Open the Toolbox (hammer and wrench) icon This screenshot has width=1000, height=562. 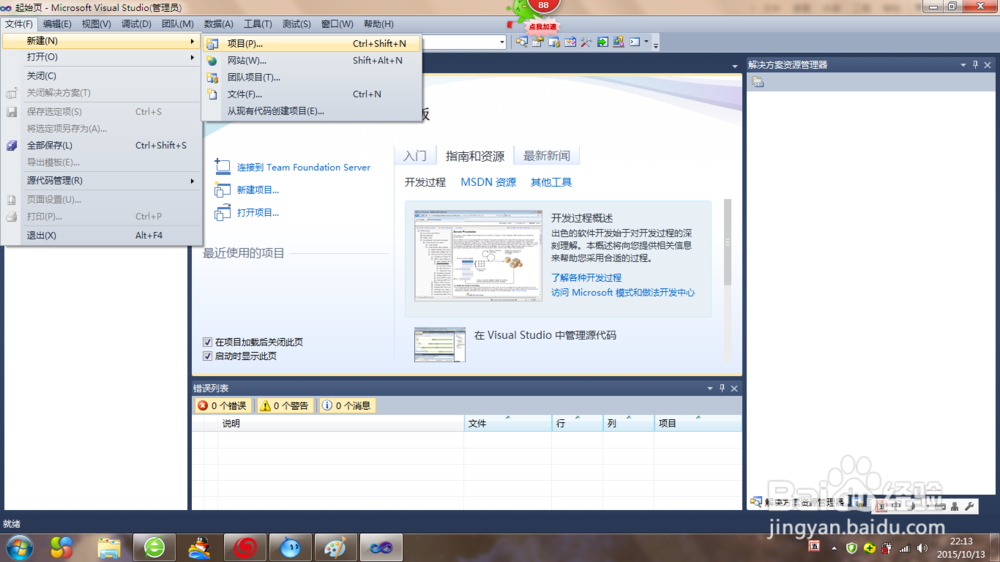(x=586, y=42)
